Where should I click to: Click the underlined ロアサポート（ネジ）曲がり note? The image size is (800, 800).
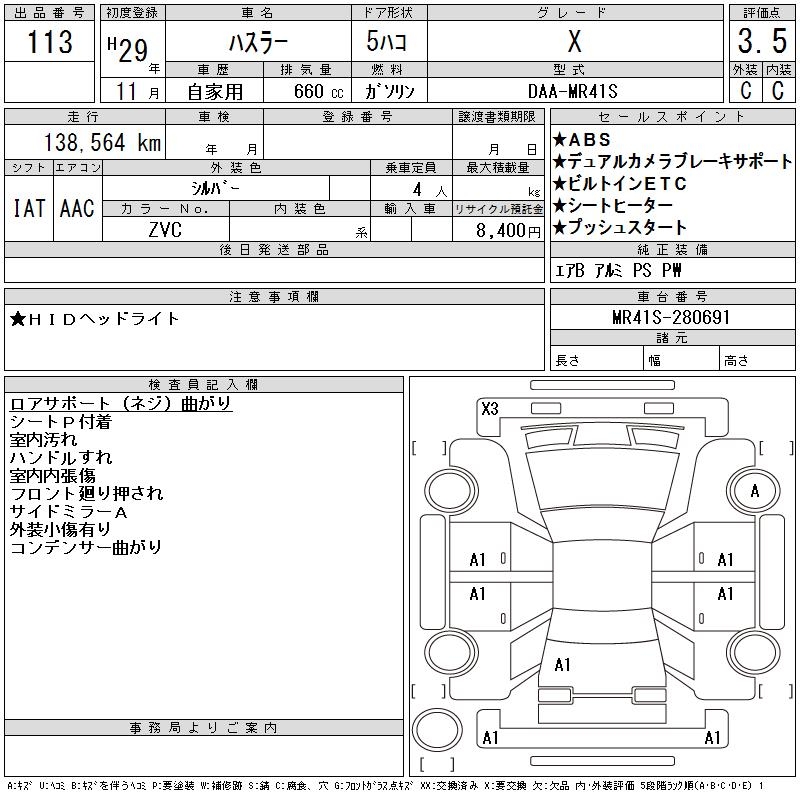[x=121, y=403]
